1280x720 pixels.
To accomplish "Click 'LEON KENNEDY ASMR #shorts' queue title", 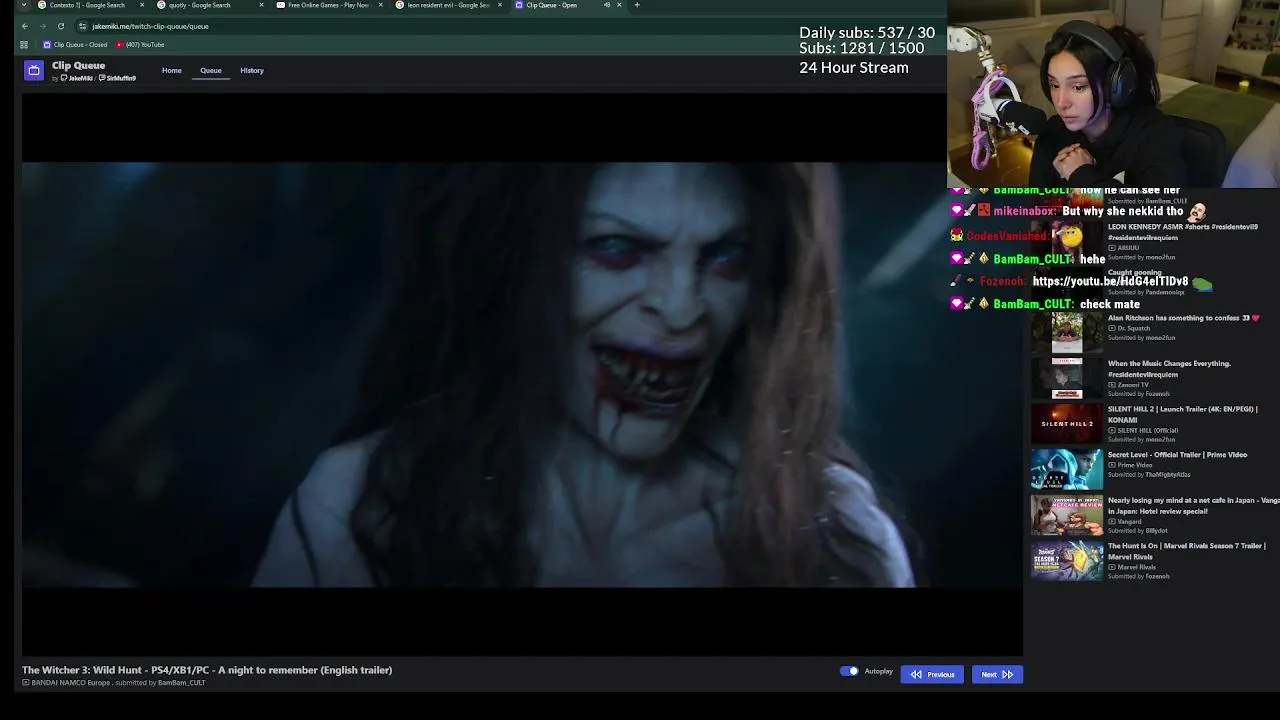I will point(1183,232).
